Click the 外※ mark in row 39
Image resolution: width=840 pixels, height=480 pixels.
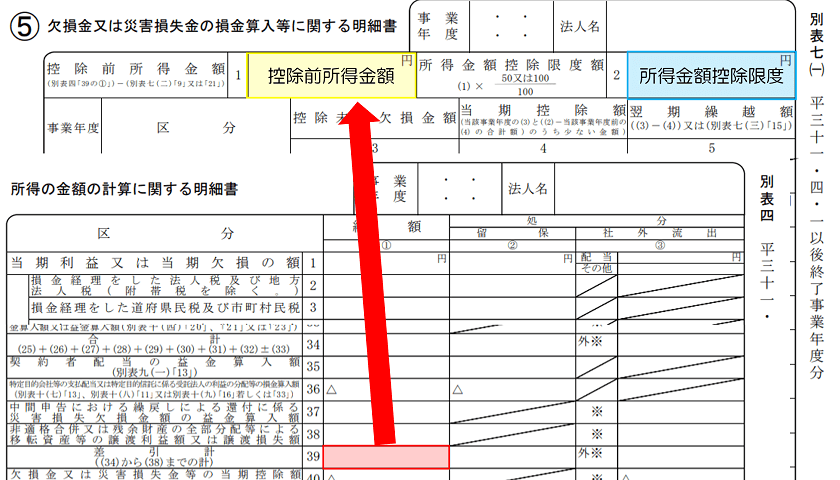click(590, 453)
